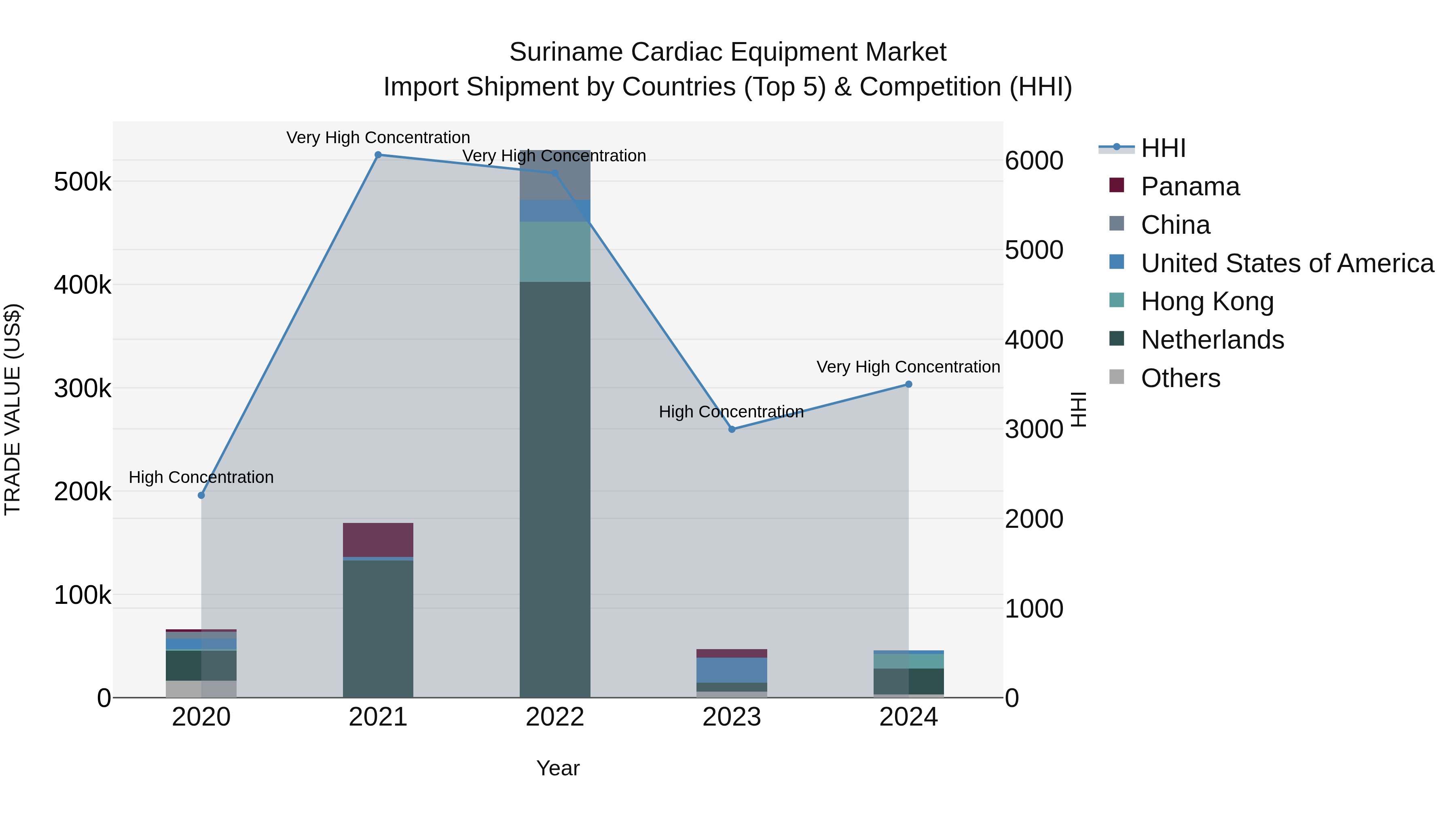Click the 2021 Panama bar segment
Viewport: 1456px width, 819px height.
click(x=378, y=540)
